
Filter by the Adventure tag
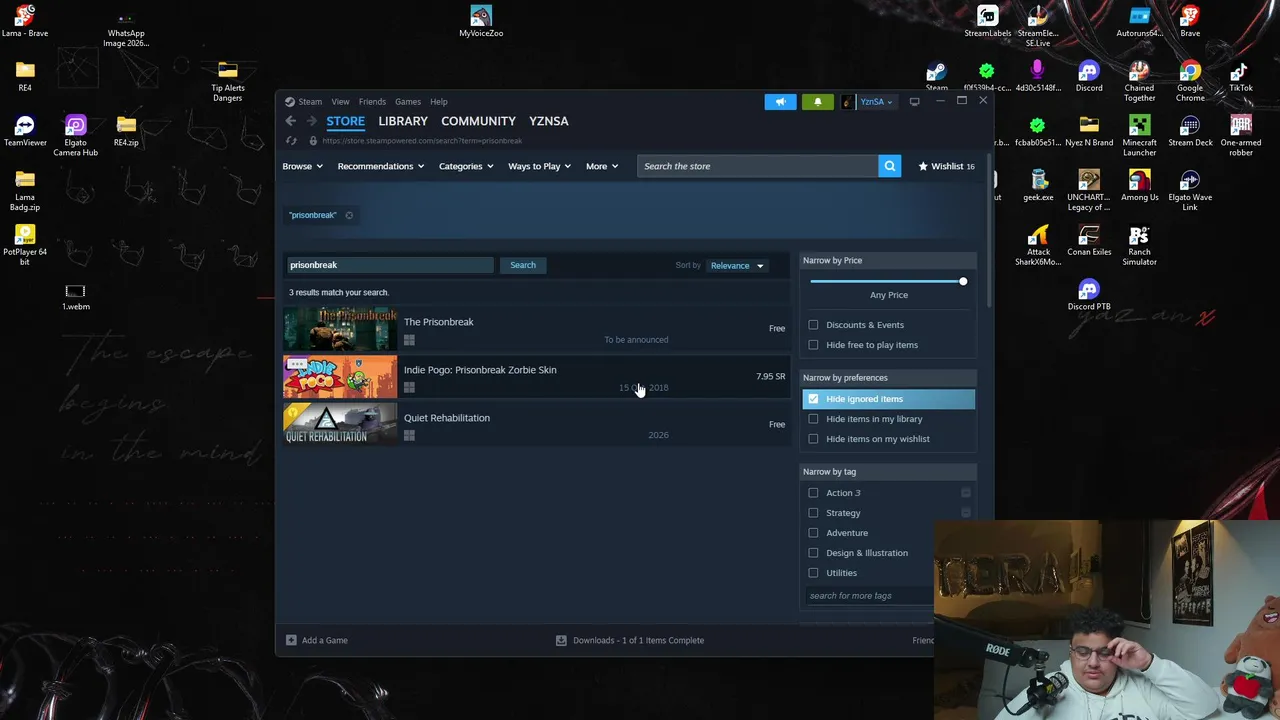pos(813,533)
